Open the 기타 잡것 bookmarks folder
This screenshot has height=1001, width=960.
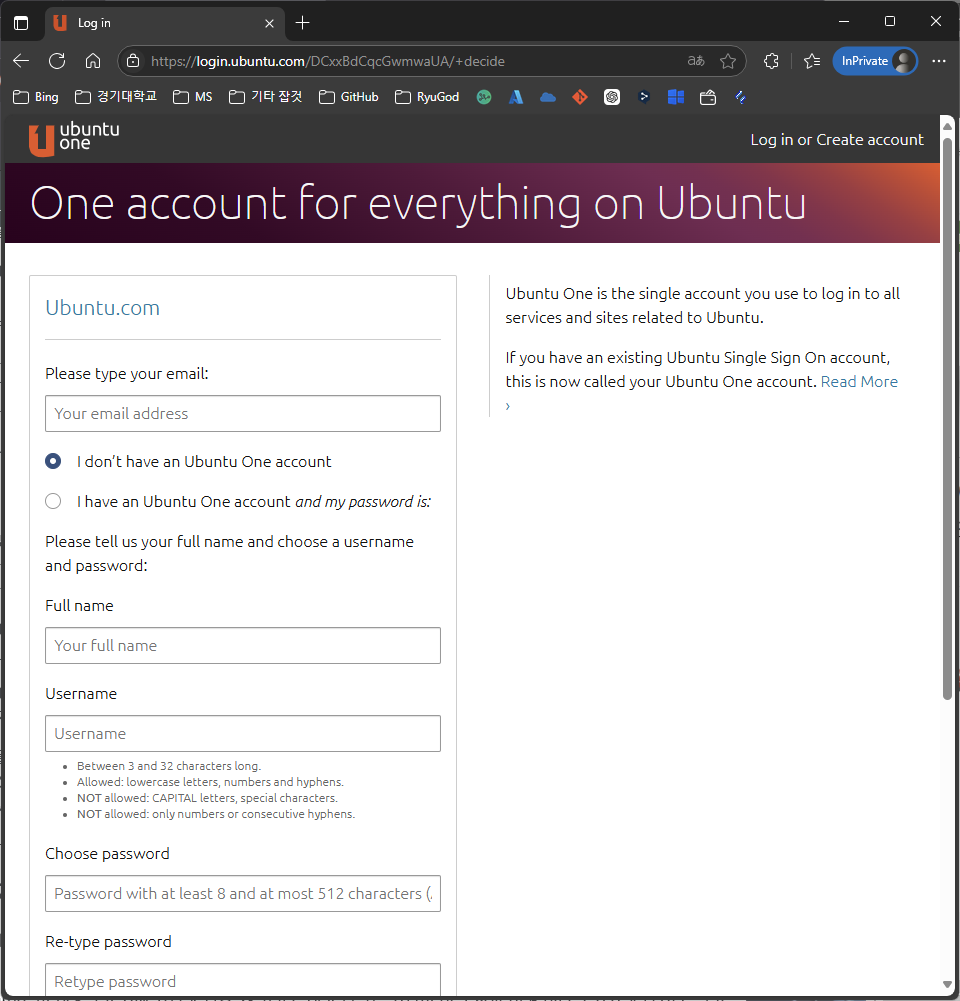click(x=266, y=97)
